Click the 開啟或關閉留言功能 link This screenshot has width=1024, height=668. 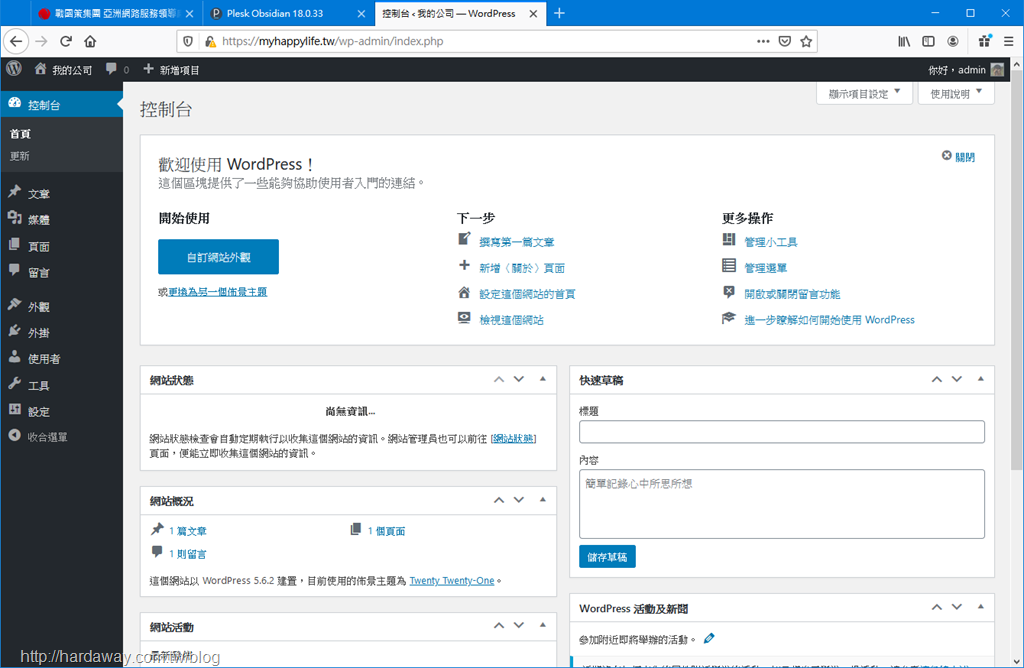click(792, 294)
